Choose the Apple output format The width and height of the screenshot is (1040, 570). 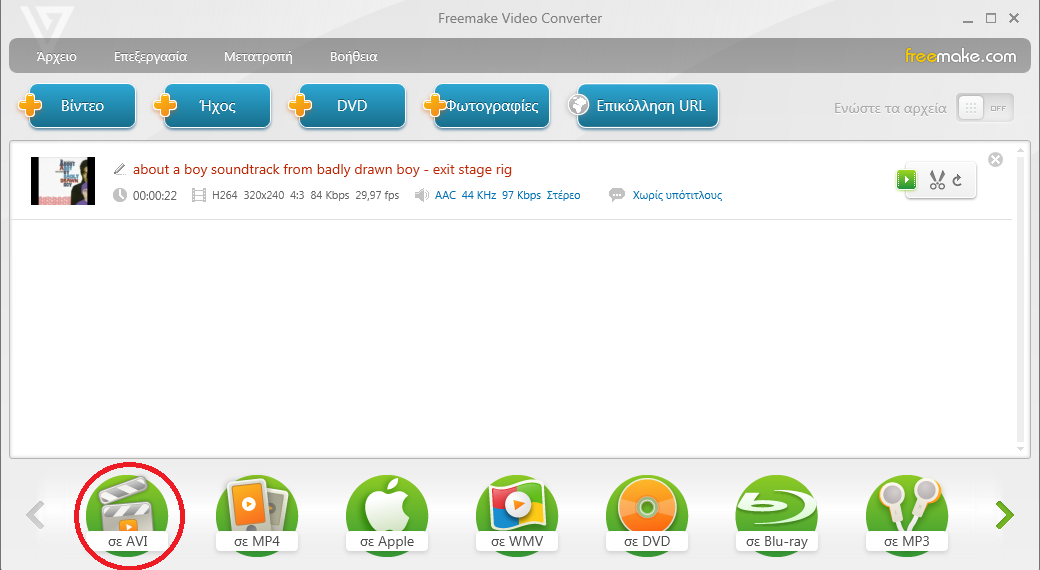tap(387, 514)
